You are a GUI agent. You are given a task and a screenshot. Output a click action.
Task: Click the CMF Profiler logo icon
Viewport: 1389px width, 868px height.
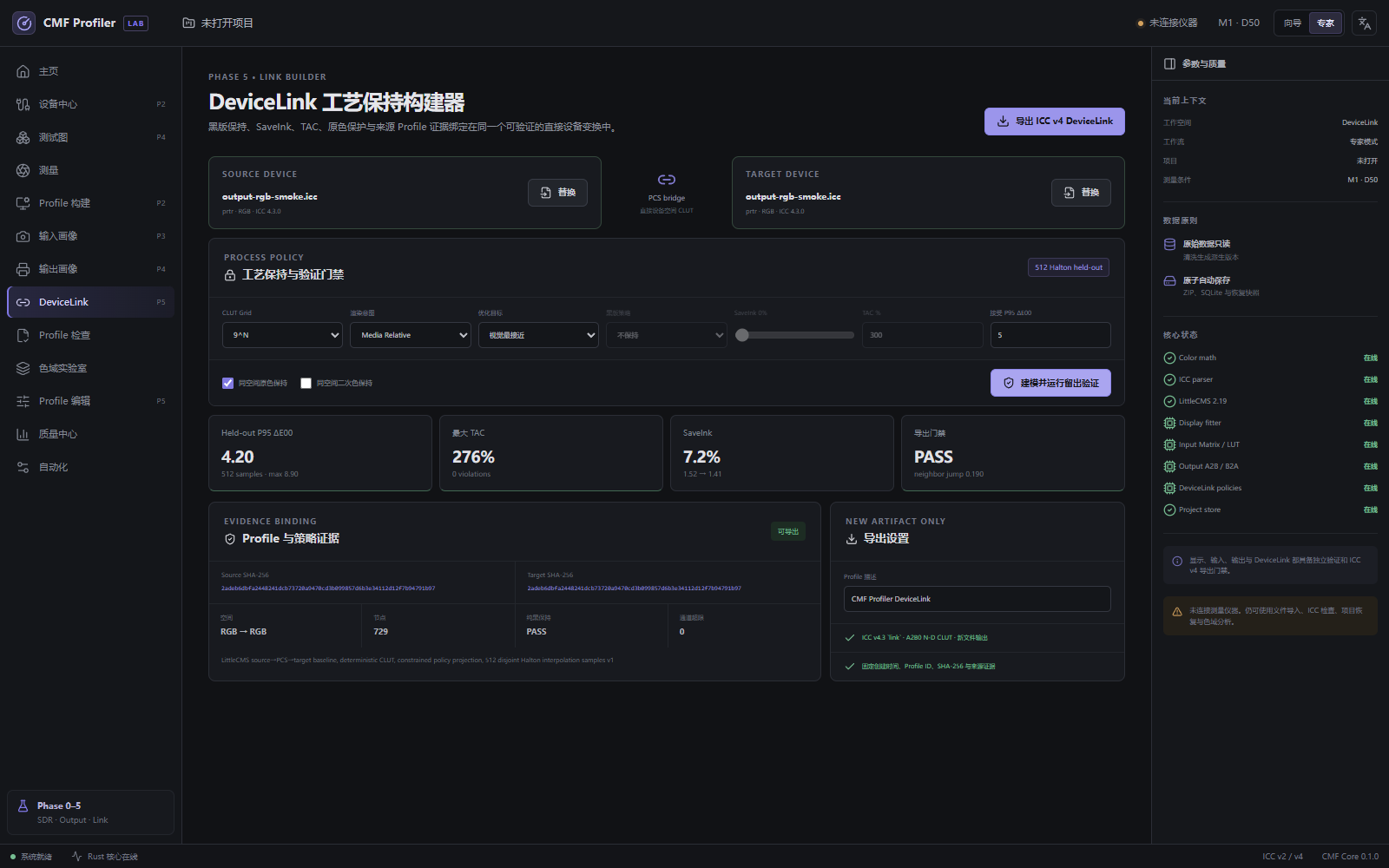pyautogui.click(x=24, y=23)
